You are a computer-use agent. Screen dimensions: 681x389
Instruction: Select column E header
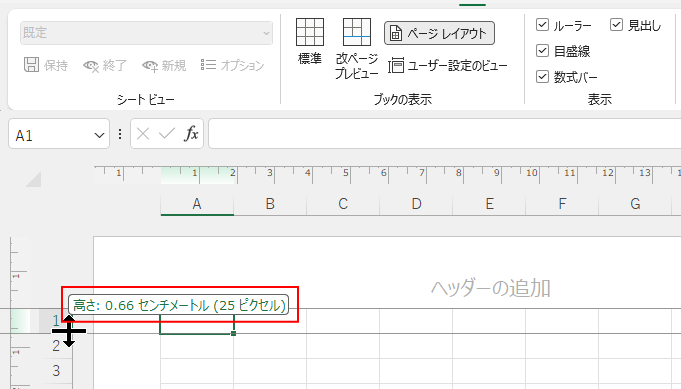coord(489,204)
